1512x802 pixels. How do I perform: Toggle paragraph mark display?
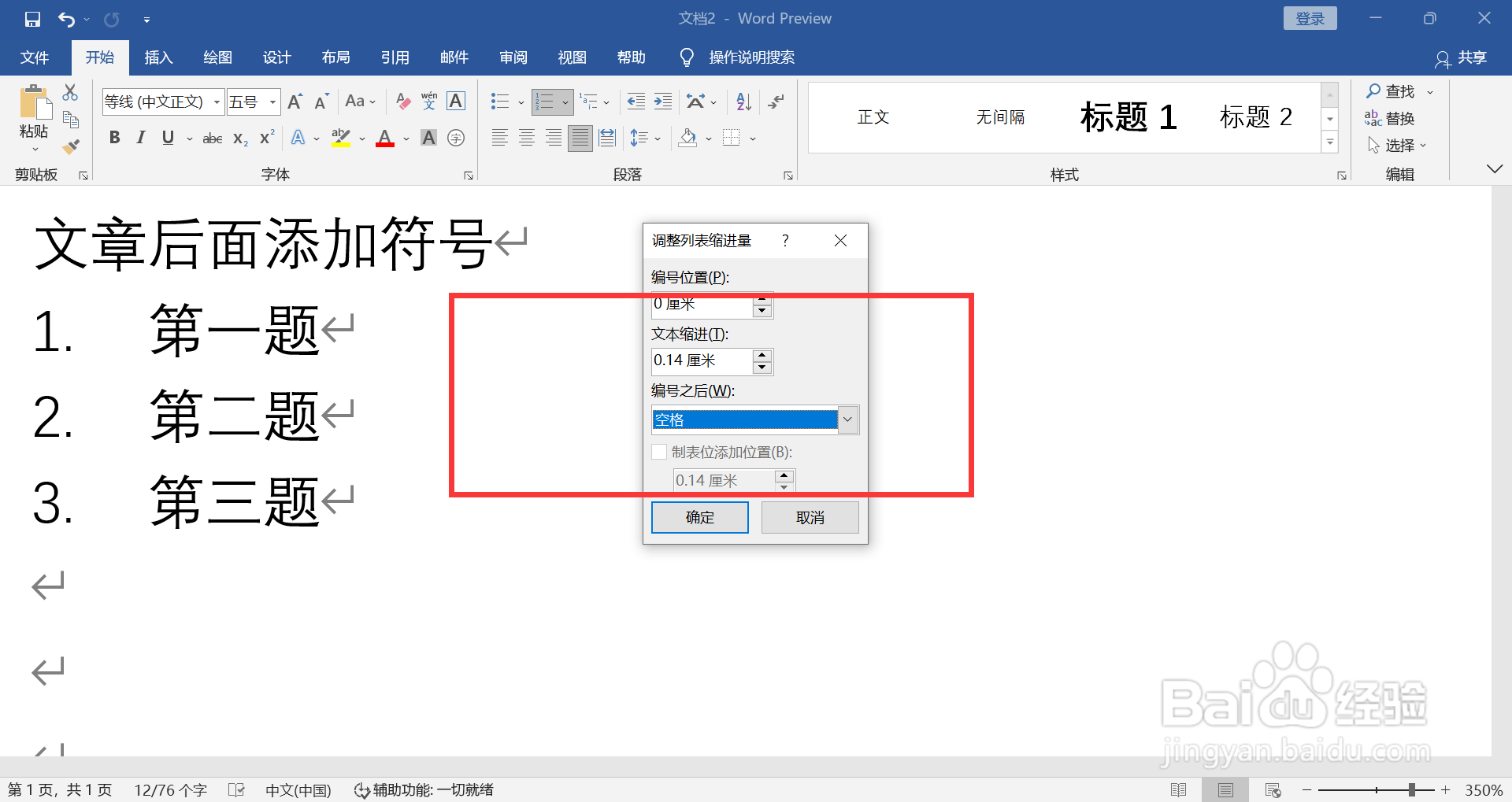[776, 101]
